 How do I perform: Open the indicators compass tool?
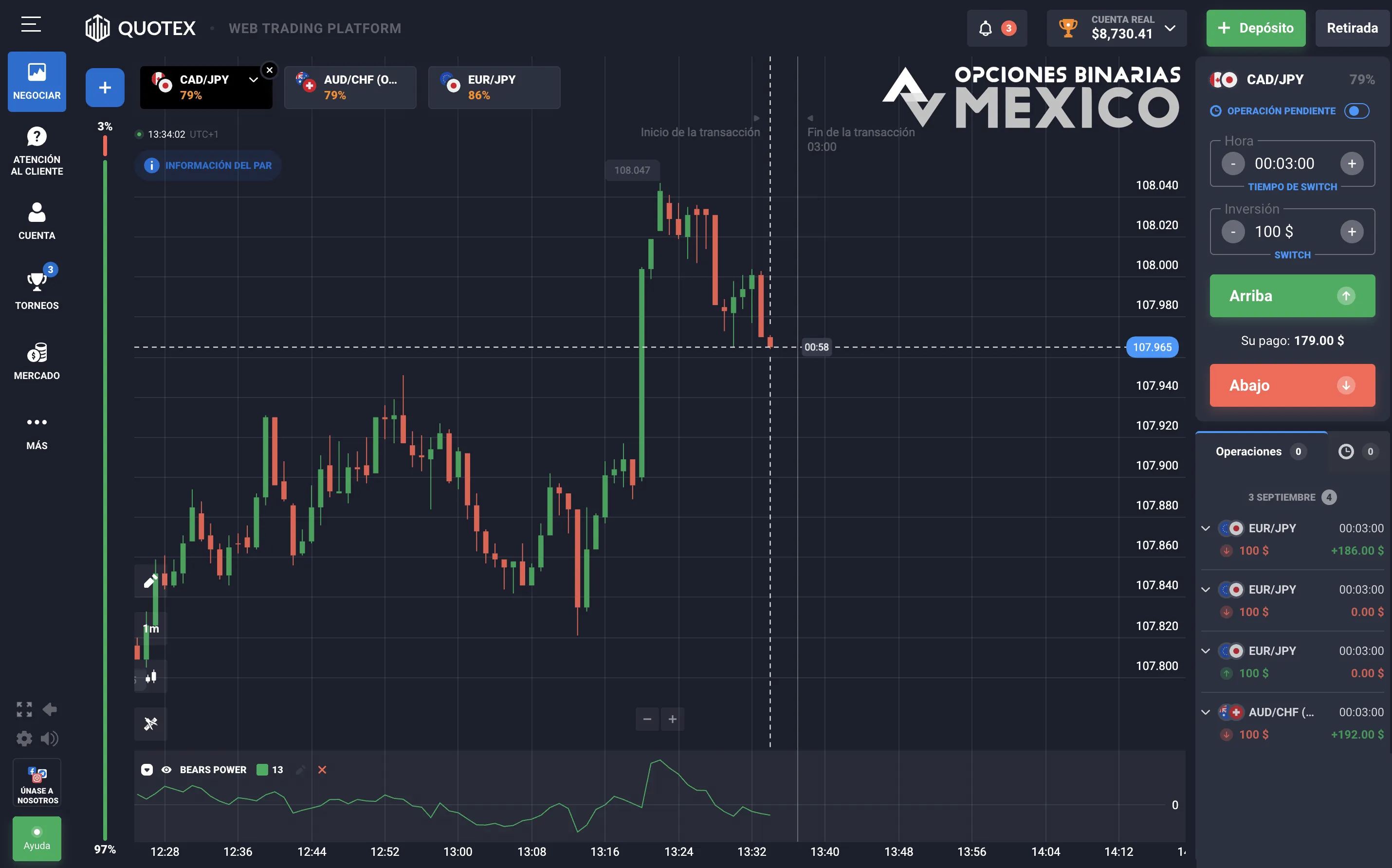point(150,723)
